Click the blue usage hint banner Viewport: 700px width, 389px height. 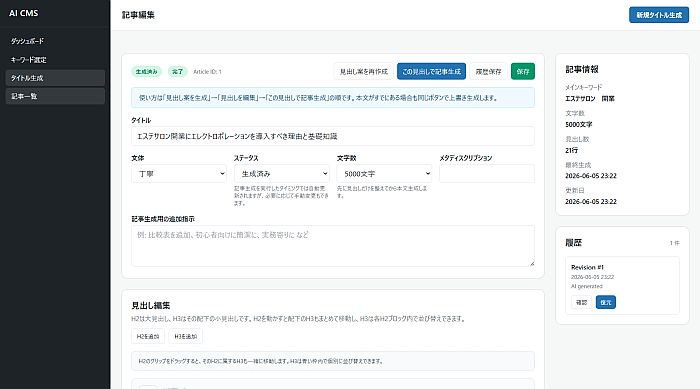[333, 98]
